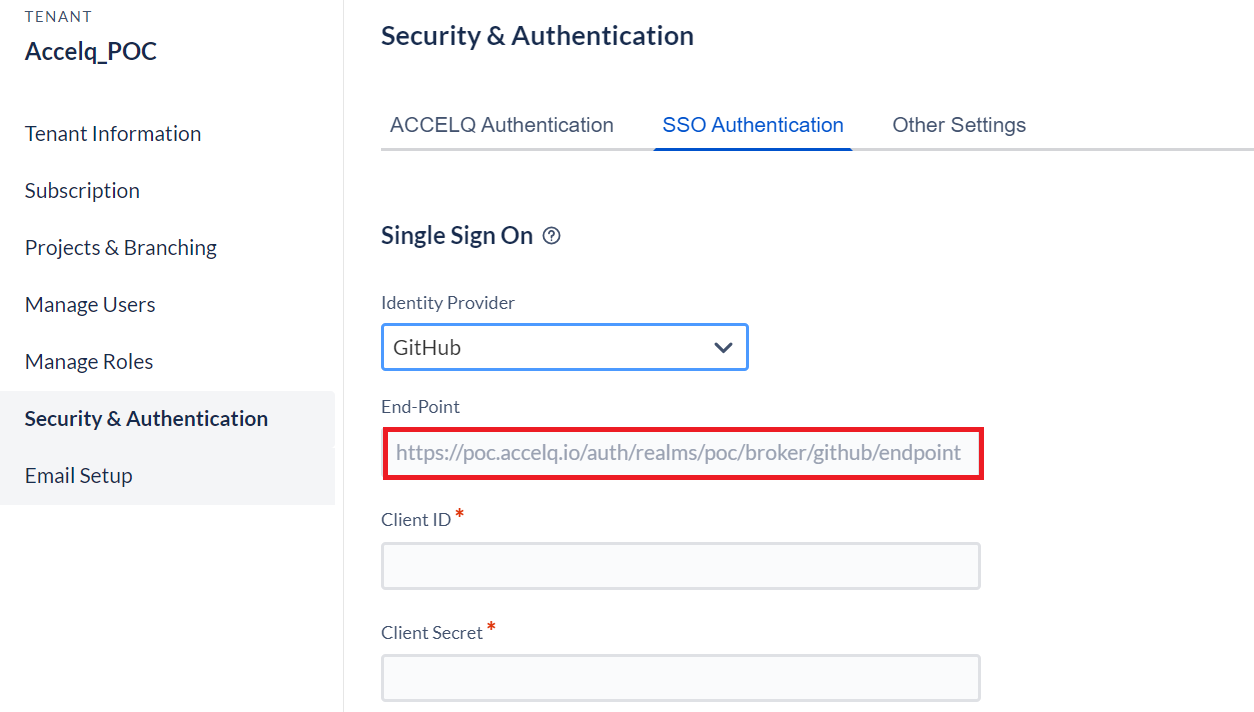Navigate to Projects & Branching
The width and height of the screenshot is (1254, 712).
(x=121, y=248)
